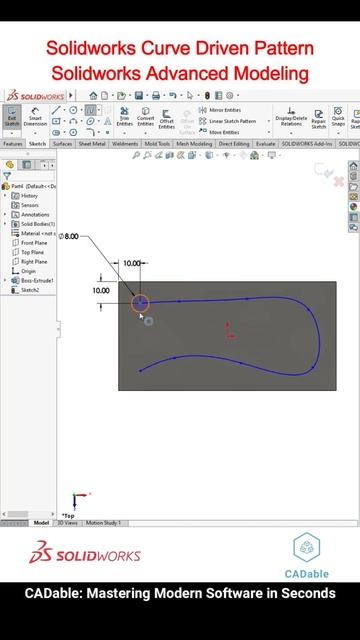360x640 pixels.
Task: Switch to the Weldments tab
Action: [x=125, y=144]
